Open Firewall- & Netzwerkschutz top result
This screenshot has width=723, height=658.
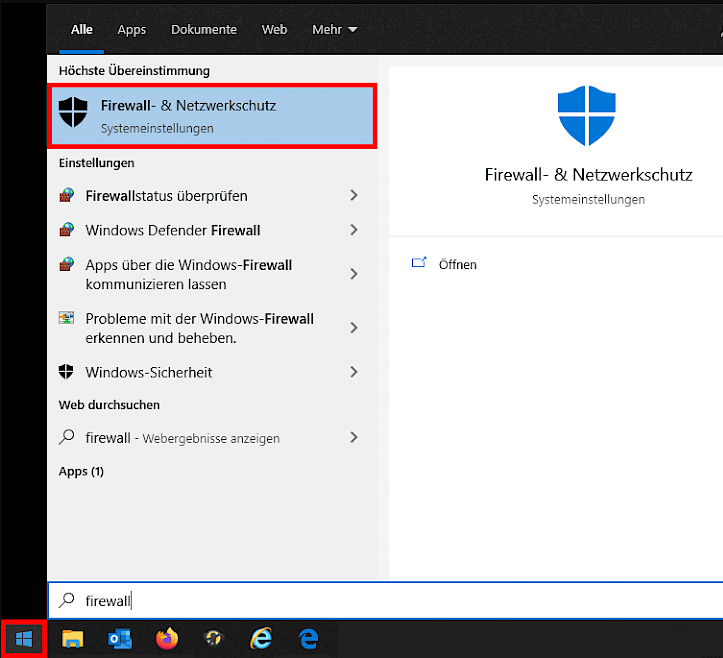coord(212,116)
